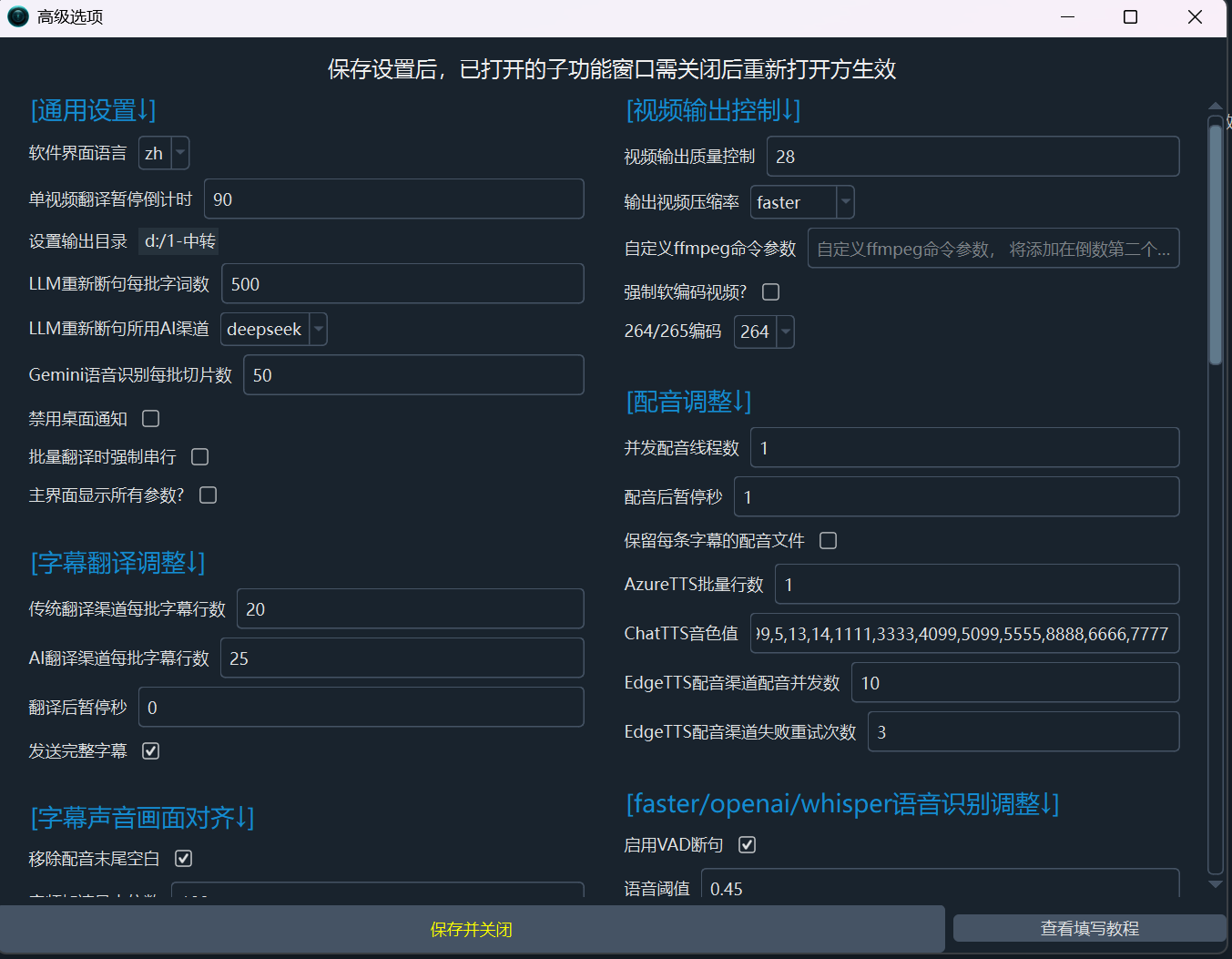
Task: Select the output directory d:/1-中转
Action: [178, 242]
